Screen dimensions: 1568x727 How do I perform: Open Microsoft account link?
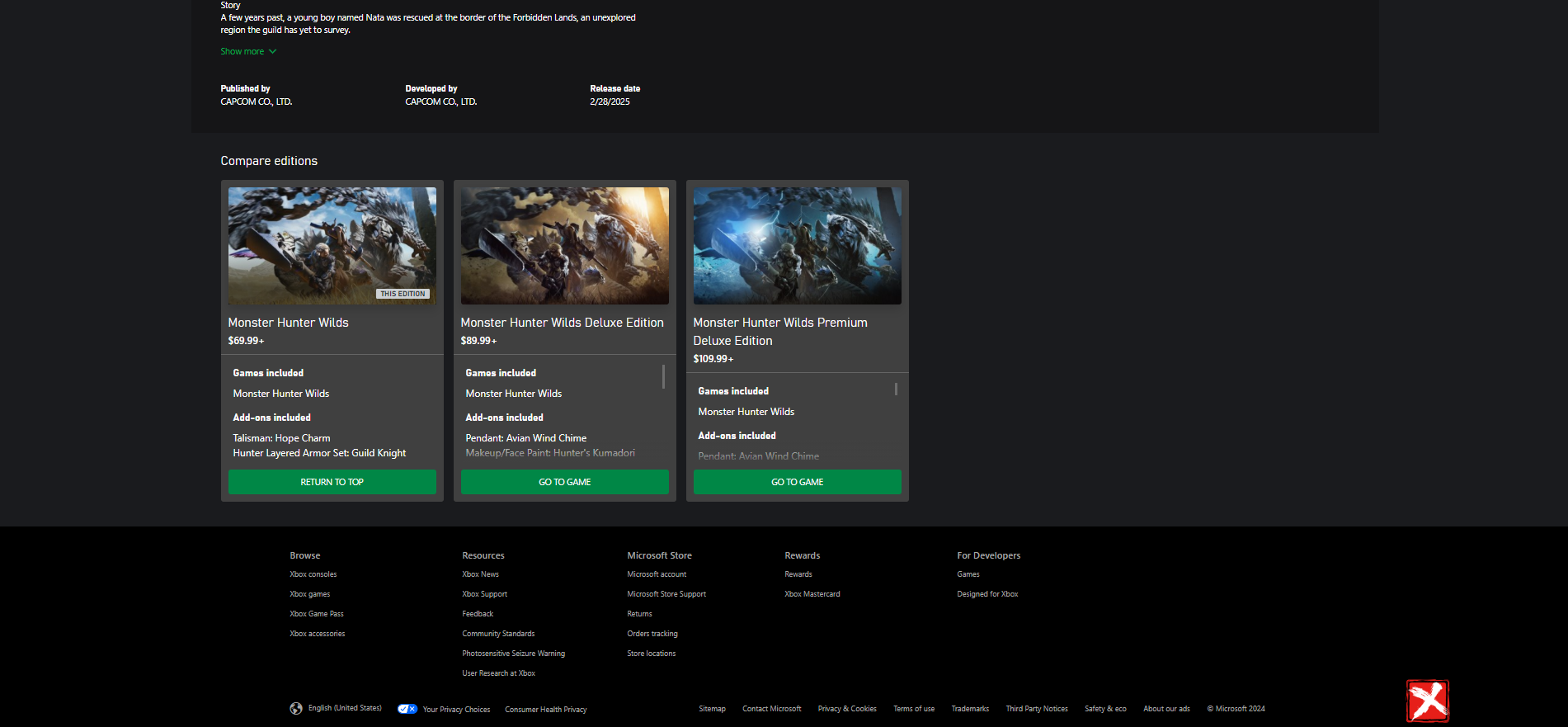coord(657,574)
